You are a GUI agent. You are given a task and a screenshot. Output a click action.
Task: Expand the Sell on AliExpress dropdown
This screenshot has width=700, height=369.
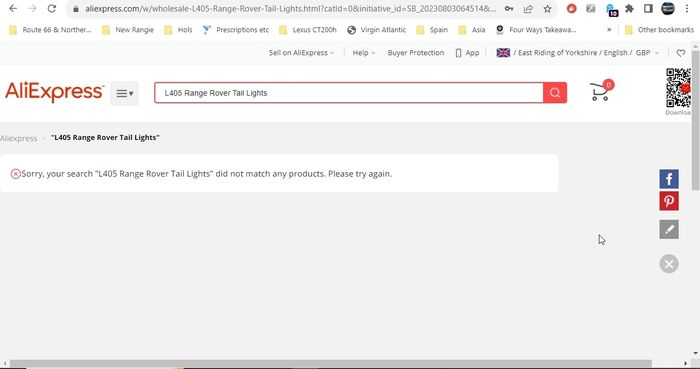pyautogui.click(x=301, y=53)
